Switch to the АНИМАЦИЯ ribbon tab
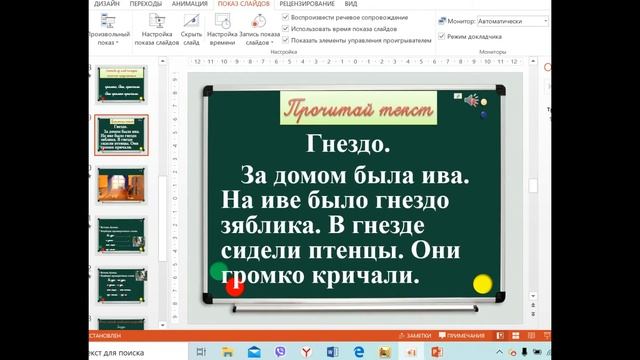Viewport: 640px width, 360px height. 189,4
